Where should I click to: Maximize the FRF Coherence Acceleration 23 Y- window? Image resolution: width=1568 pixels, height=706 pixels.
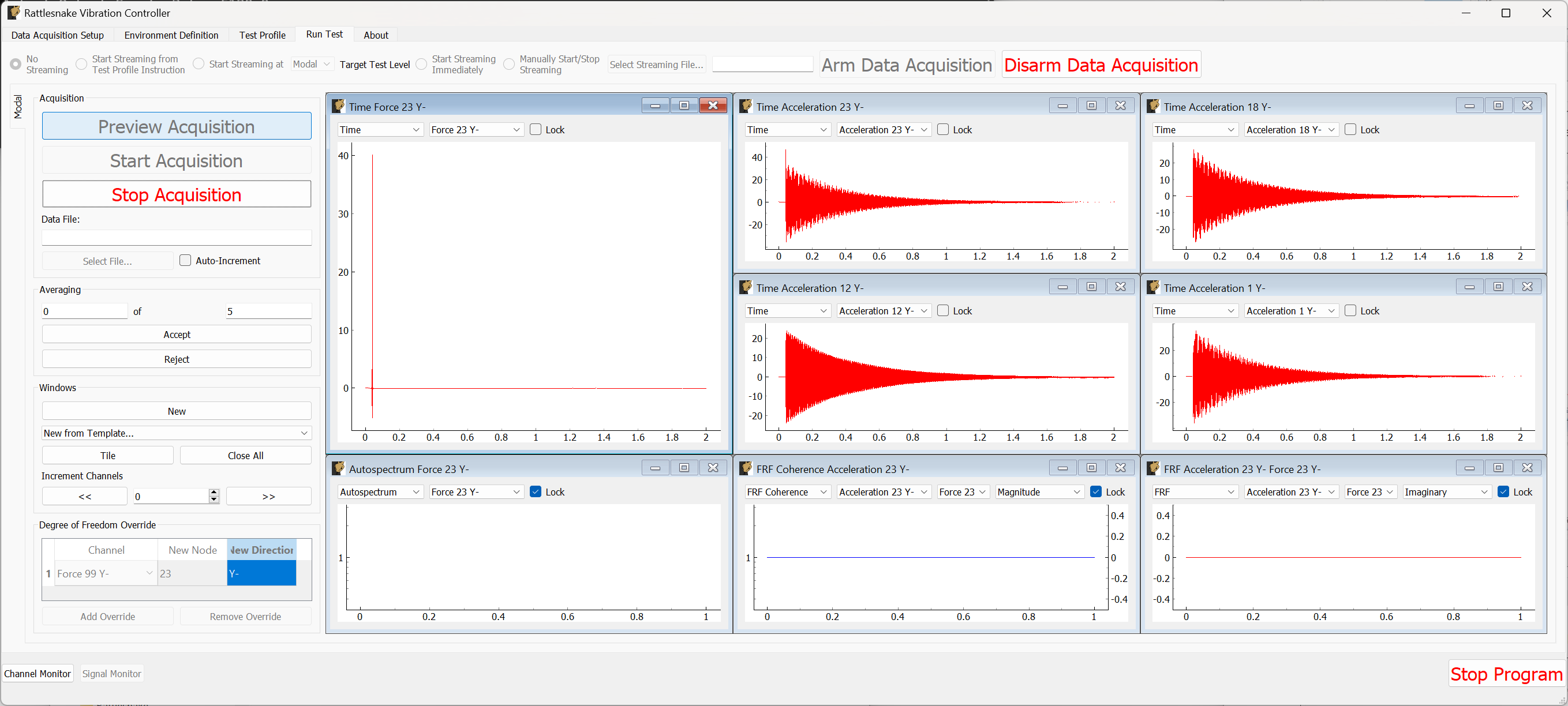pyautogui.click(x=1091, y=467)
